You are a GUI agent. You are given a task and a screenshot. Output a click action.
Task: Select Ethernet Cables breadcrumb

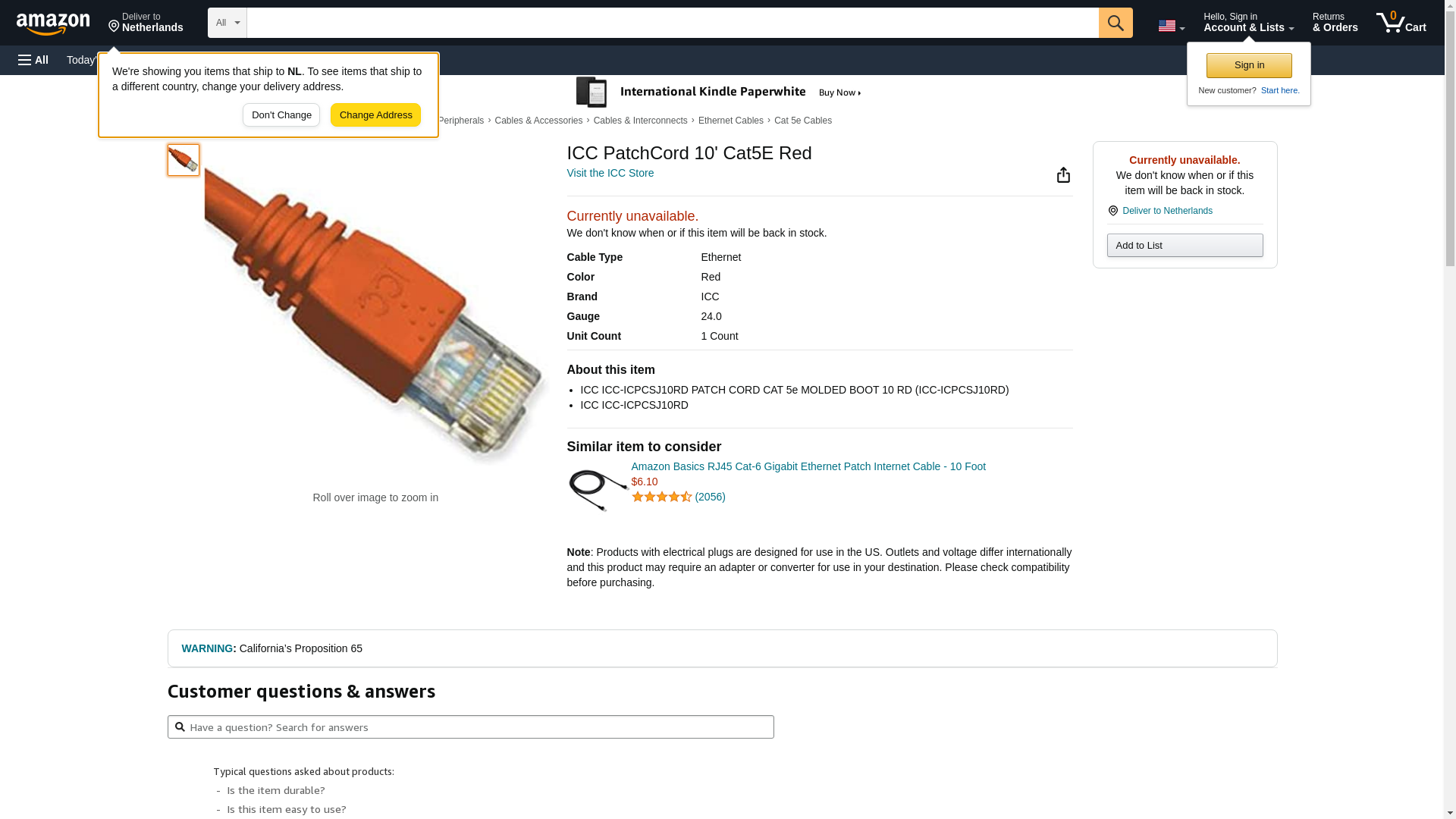pos(730,121)
